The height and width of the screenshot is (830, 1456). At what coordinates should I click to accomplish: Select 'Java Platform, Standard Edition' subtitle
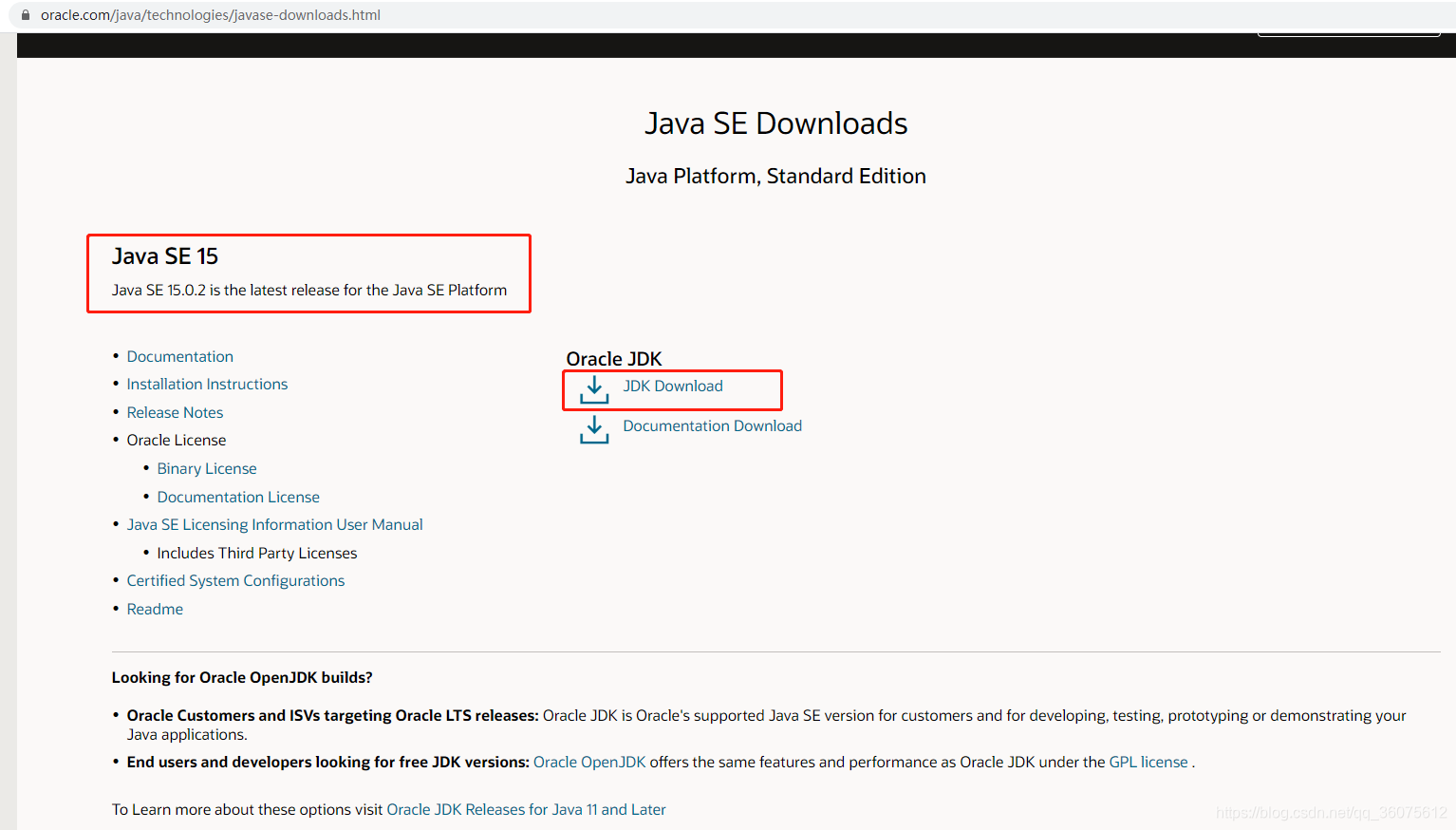tap(775, 176)
